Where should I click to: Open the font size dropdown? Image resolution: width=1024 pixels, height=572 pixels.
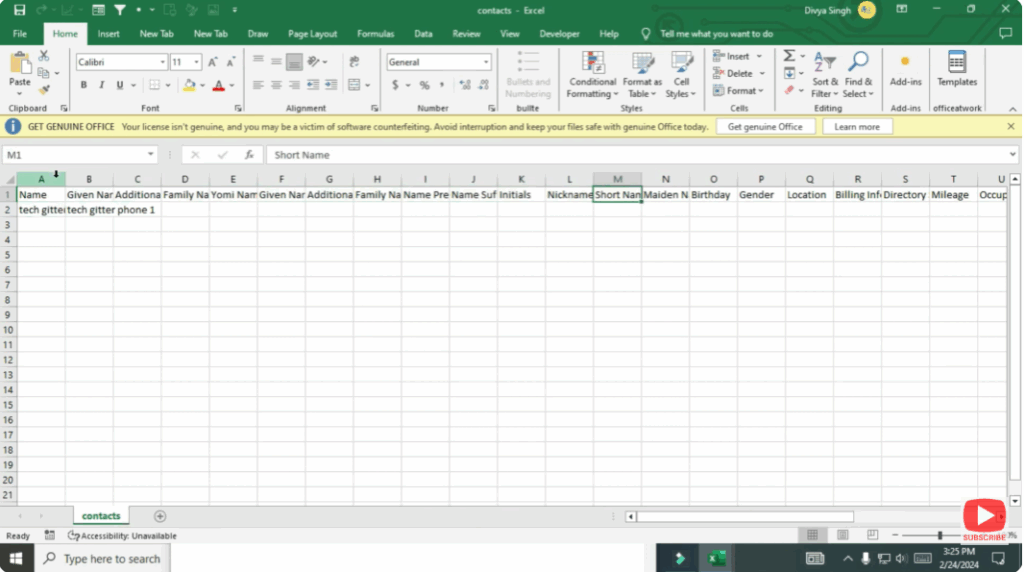click(196, 62)
